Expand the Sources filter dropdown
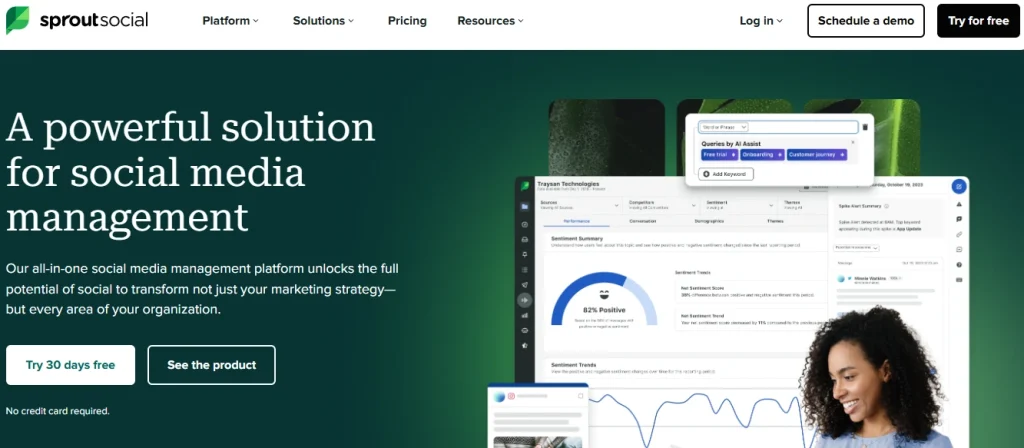 [x=578, y=205]
